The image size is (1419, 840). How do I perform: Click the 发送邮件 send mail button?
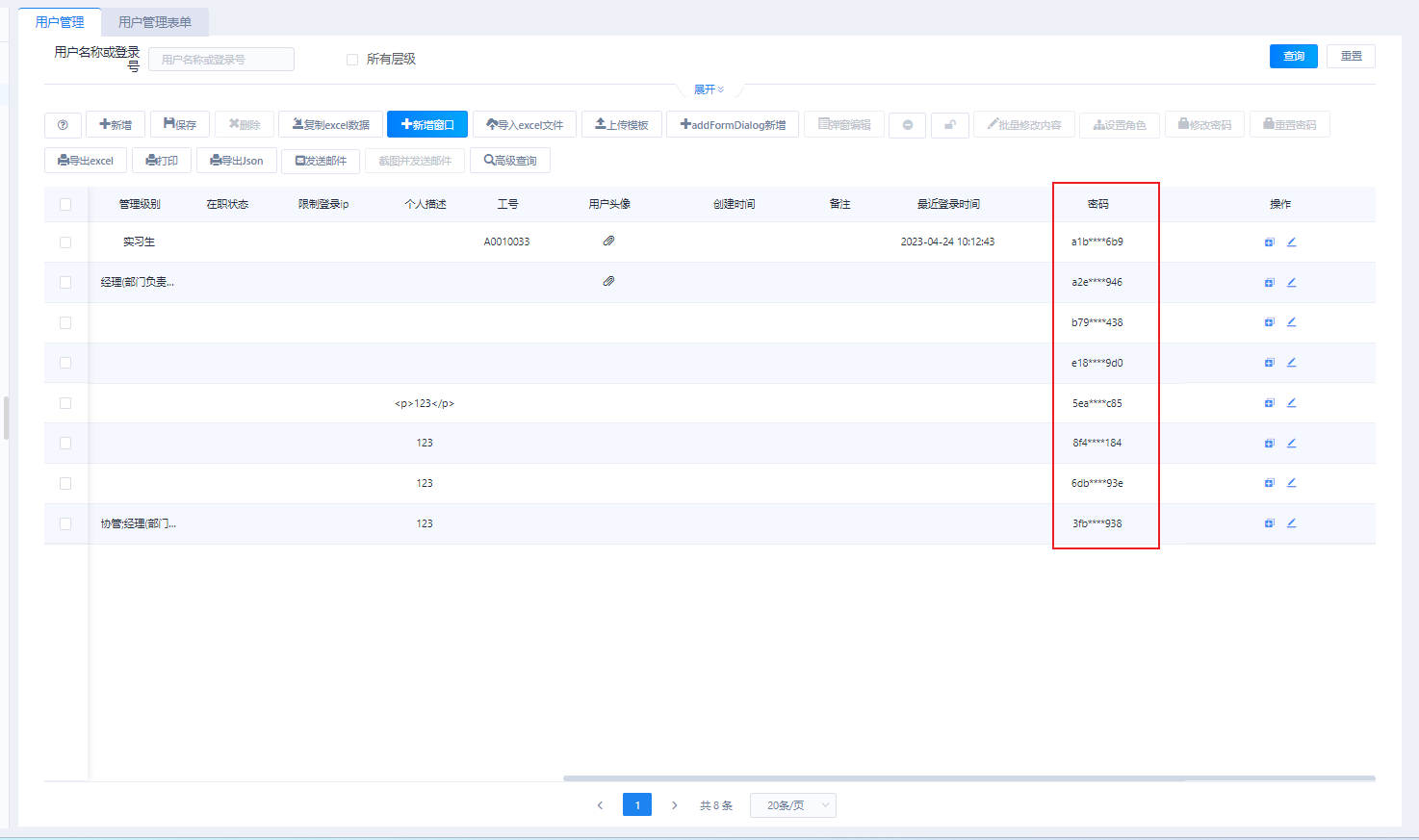[321, 161]
